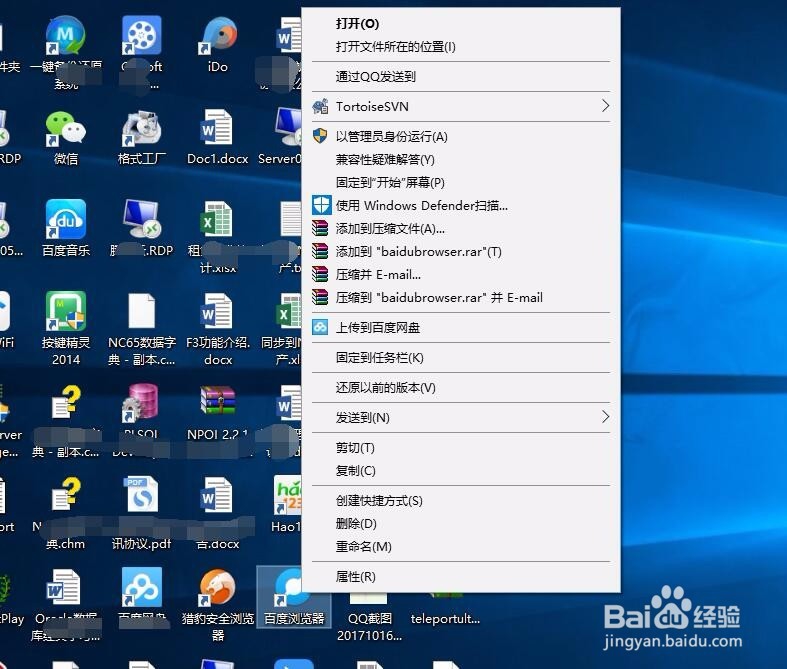
Task: Choose 创建快捷方式(S)
Action: pyautogui.click(x=461, y=500)
